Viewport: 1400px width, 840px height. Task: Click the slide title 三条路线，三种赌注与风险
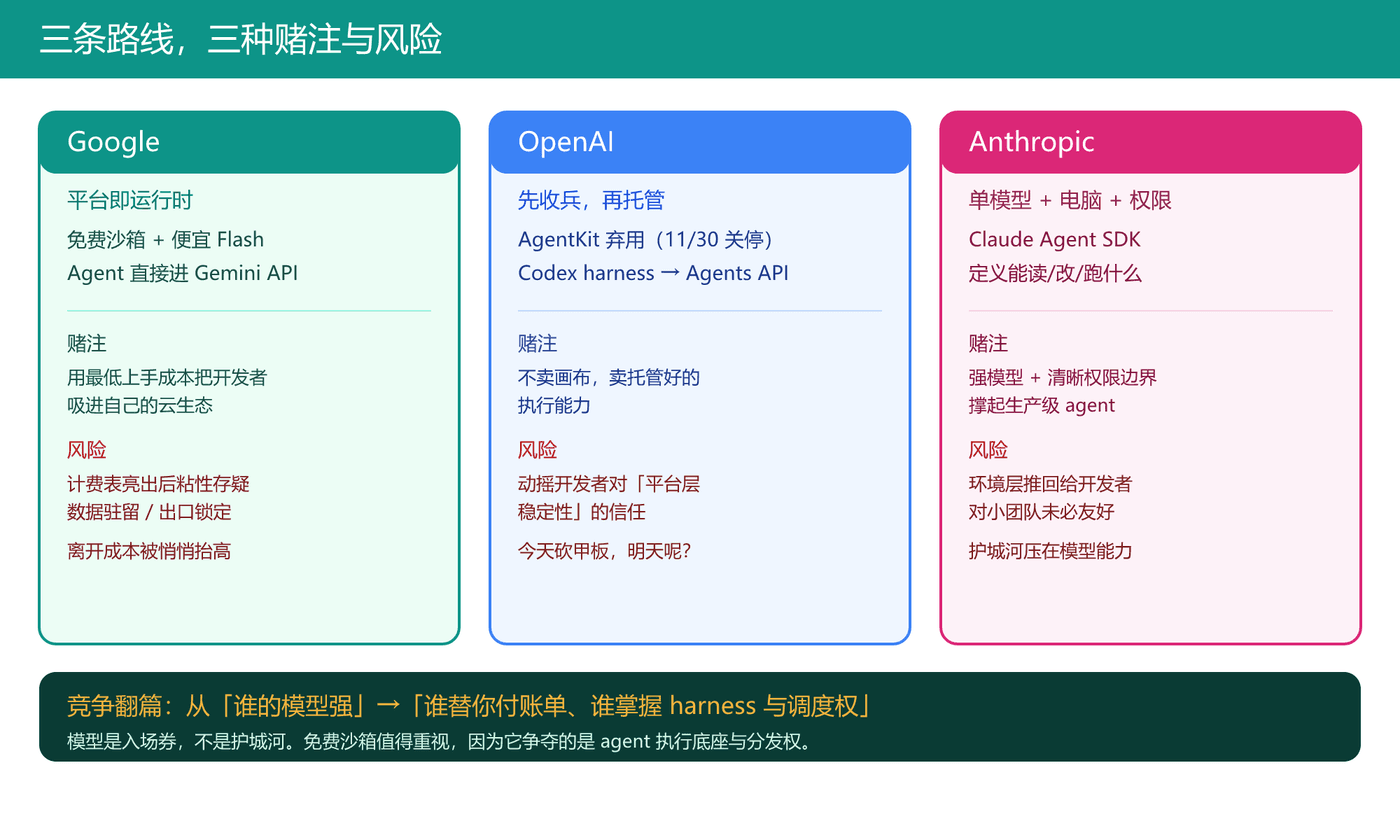[240, 40]
